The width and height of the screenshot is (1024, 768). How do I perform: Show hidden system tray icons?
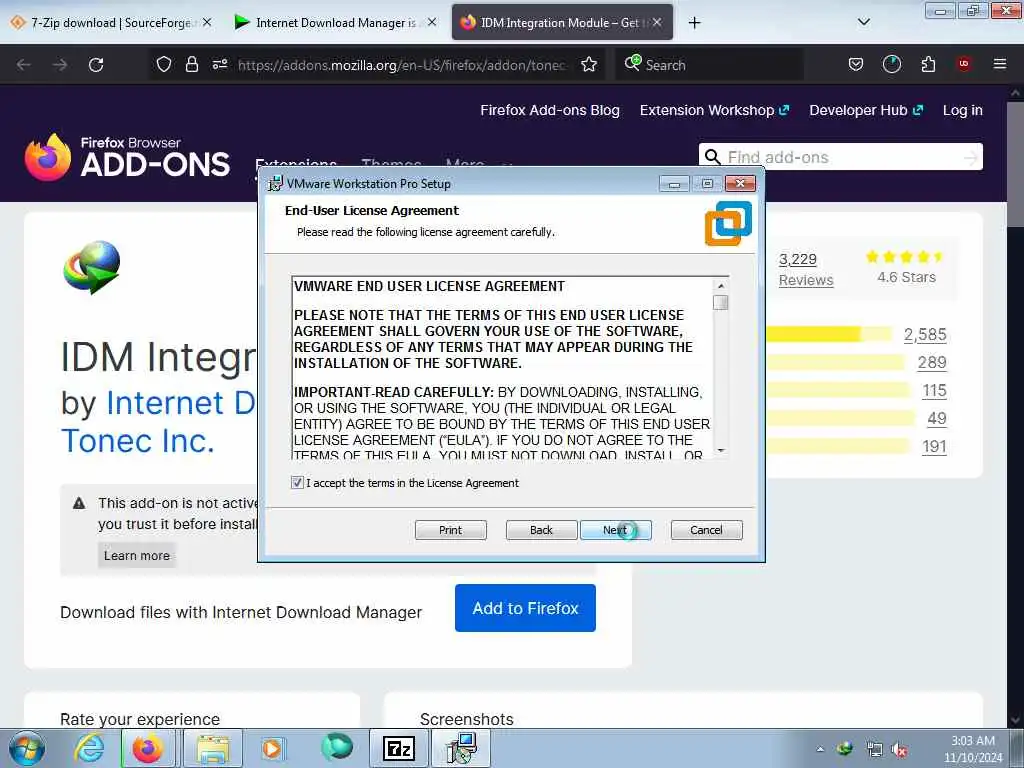click(x=820, y=750)
